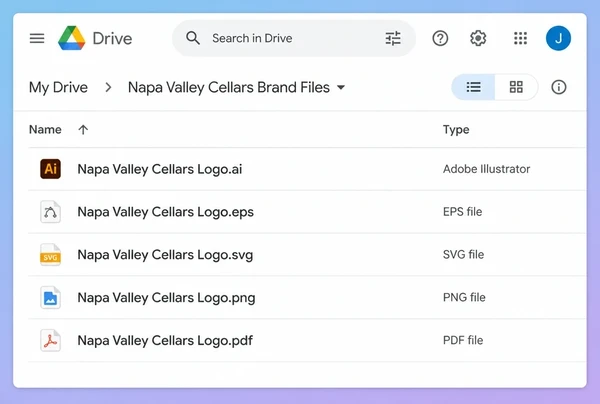The image size is (600, 404).
Task: Click the breadcrumb chevron separator
Action: click(x=108, y=87)
